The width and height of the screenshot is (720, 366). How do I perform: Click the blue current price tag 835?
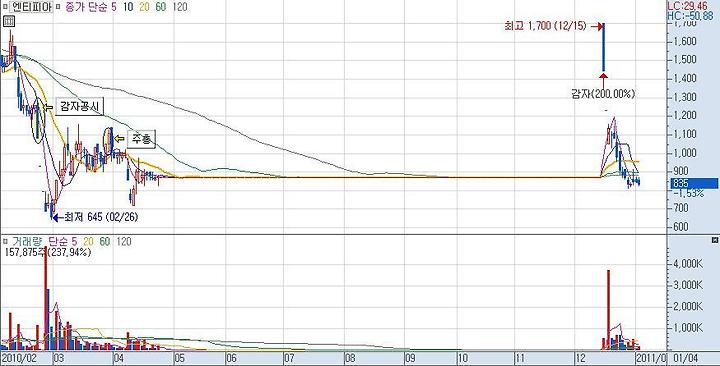693,184
